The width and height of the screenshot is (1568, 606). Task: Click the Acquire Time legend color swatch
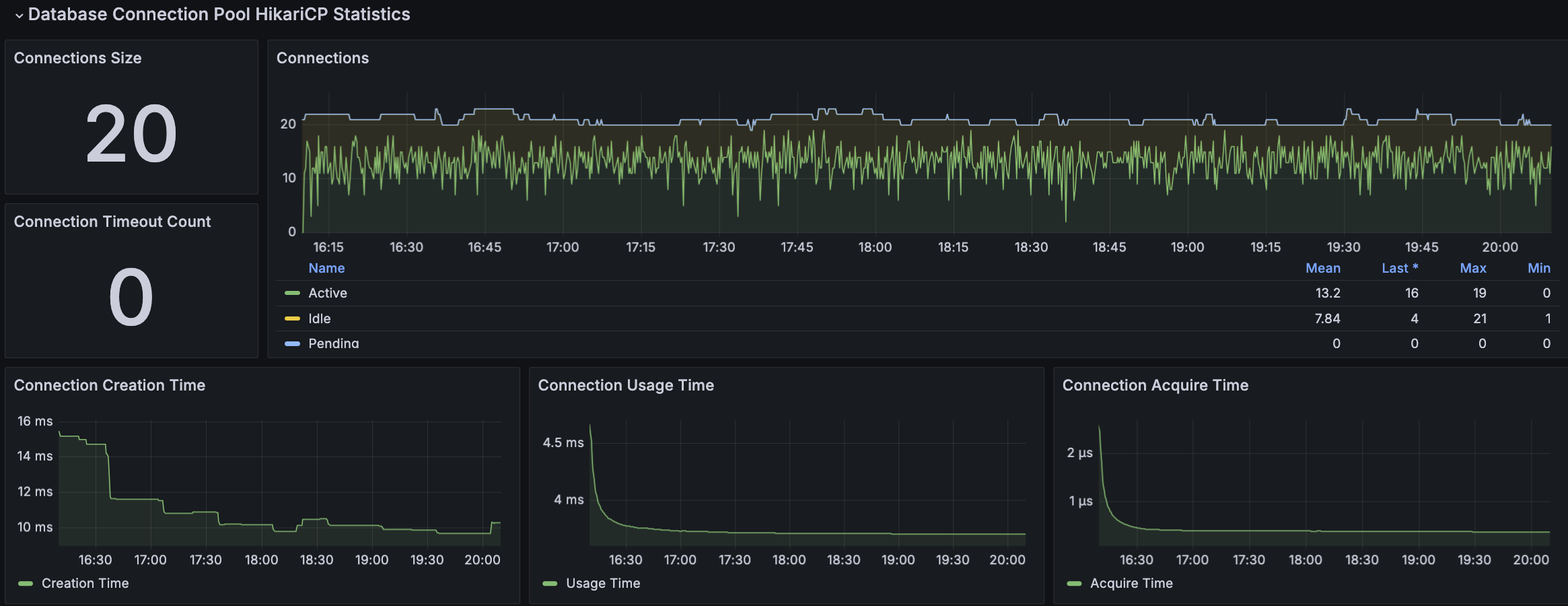1074,583
